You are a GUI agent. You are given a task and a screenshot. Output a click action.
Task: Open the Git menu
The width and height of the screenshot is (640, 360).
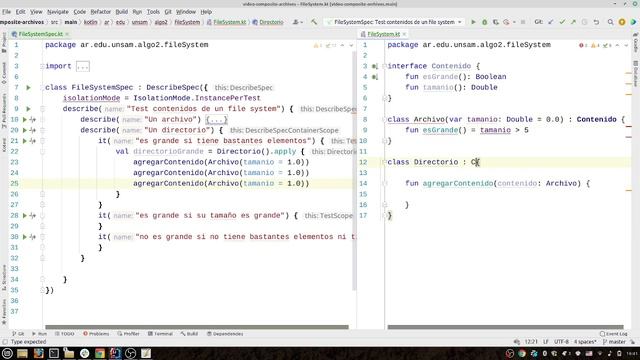168,12
